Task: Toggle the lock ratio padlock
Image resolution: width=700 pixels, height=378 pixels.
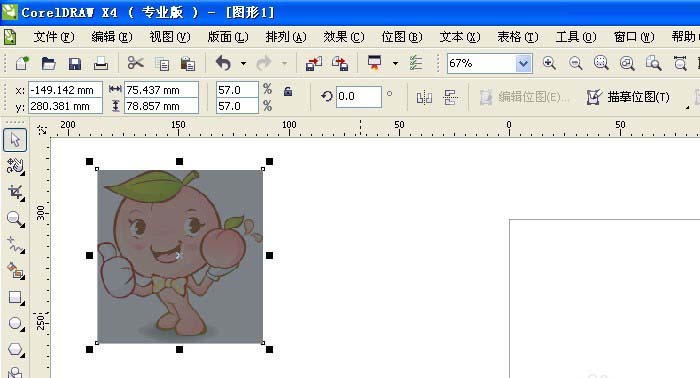Action: 288,91
